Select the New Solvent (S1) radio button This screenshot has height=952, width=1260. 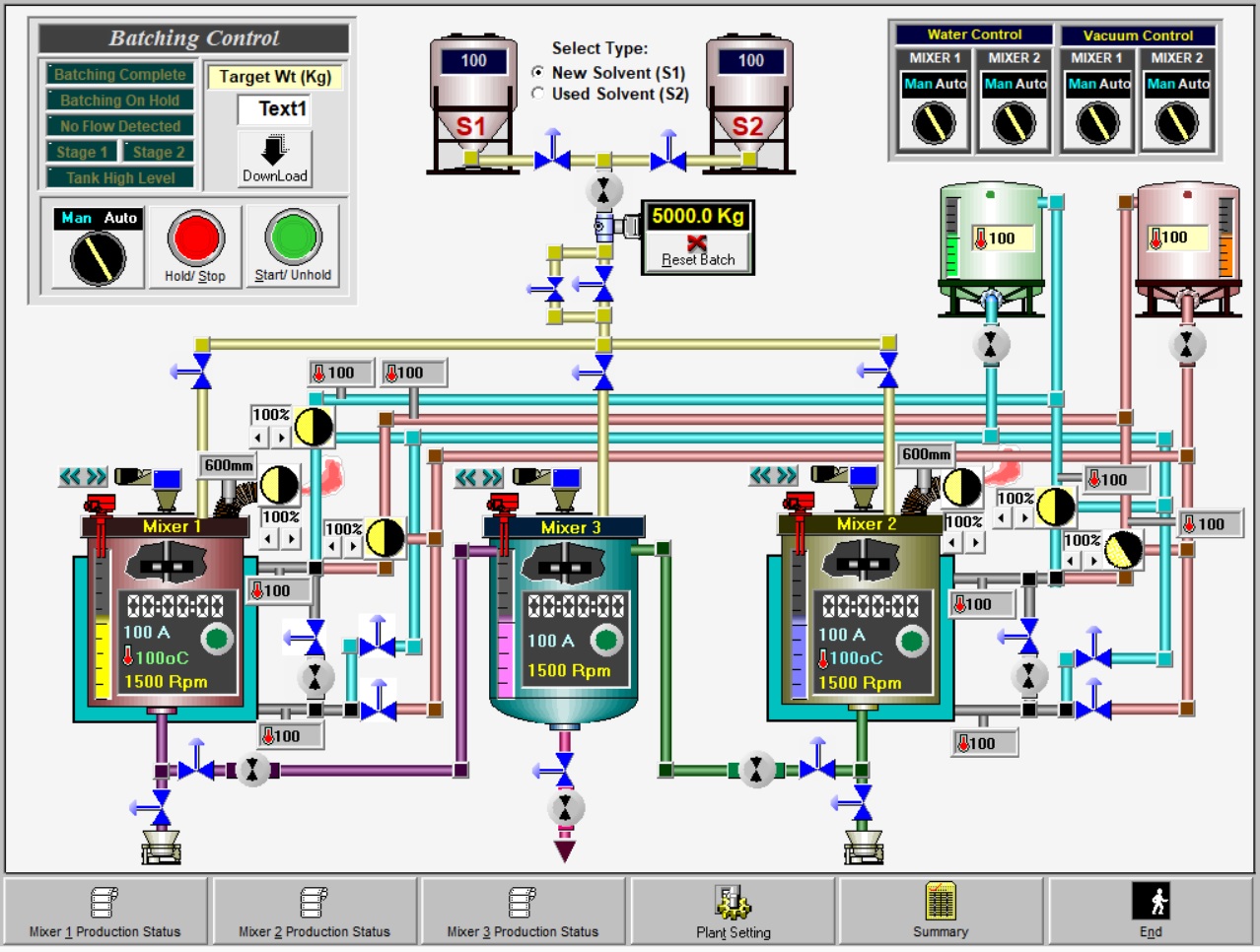[538, 72]
